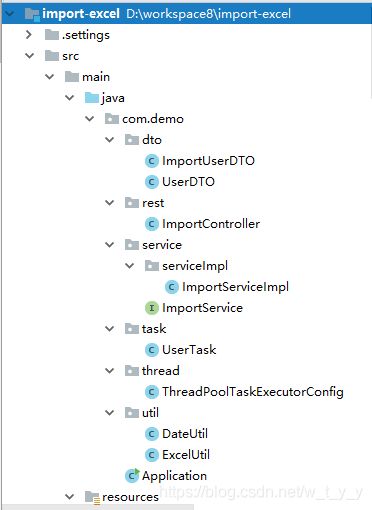This screenshot has height=510, width=372.
Task: Select the blue java source folder icon
Action: [92, 98]
